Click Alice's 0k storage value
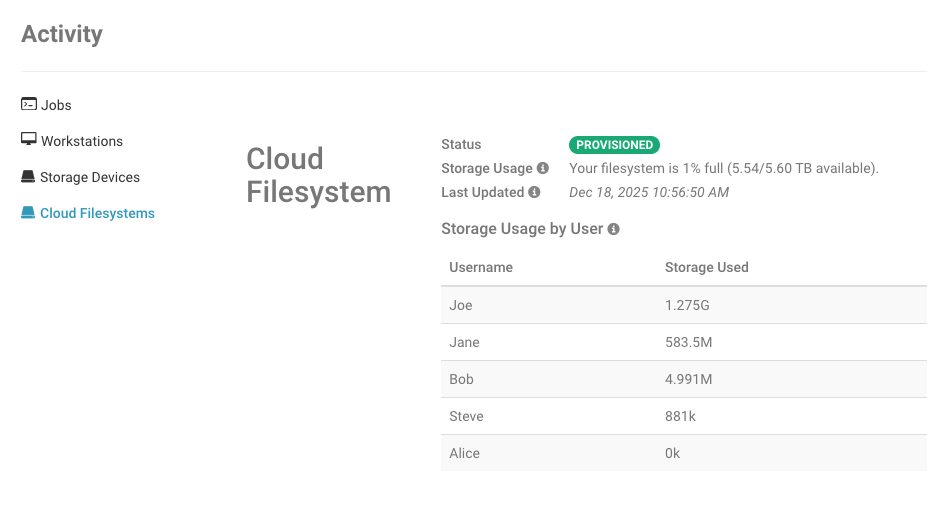This screenshot has width=946, height=506. pyautogui.click(x=672, y=453)
